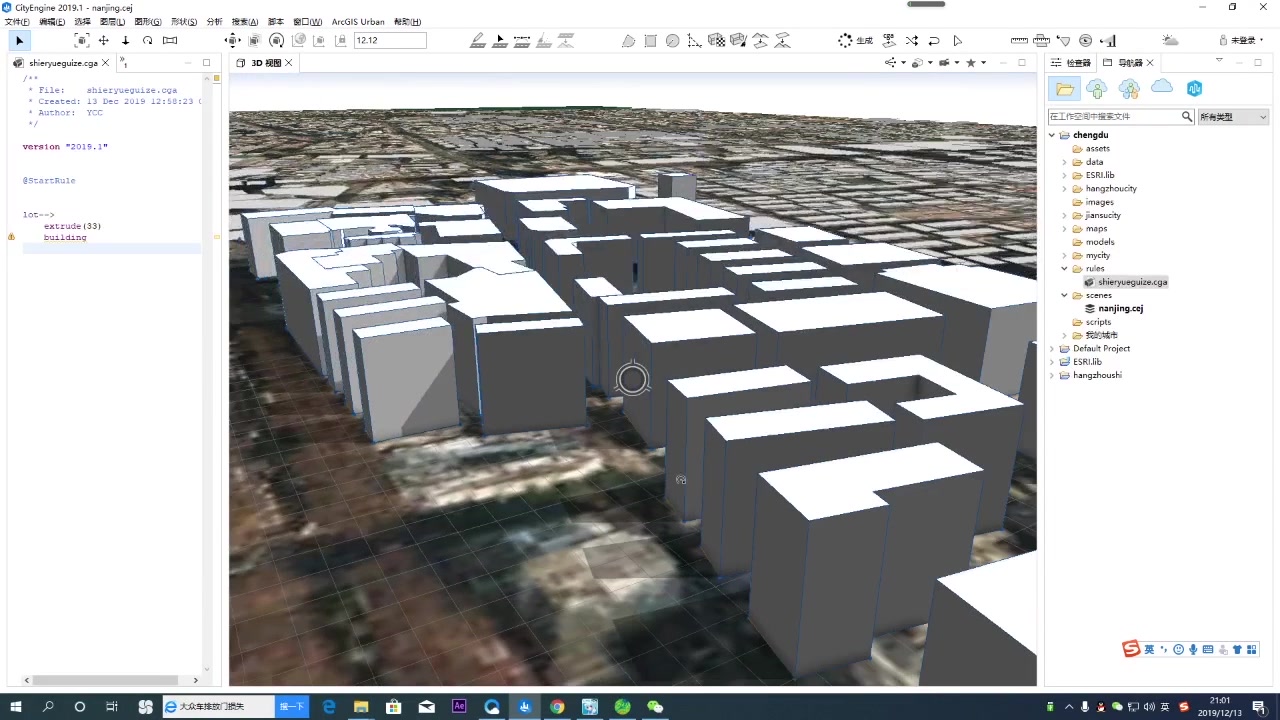Image resolution: width=1280 pixels, height=720 pixels.
Task: Click the measure distance ruler tool
Action: point(1019,40)
